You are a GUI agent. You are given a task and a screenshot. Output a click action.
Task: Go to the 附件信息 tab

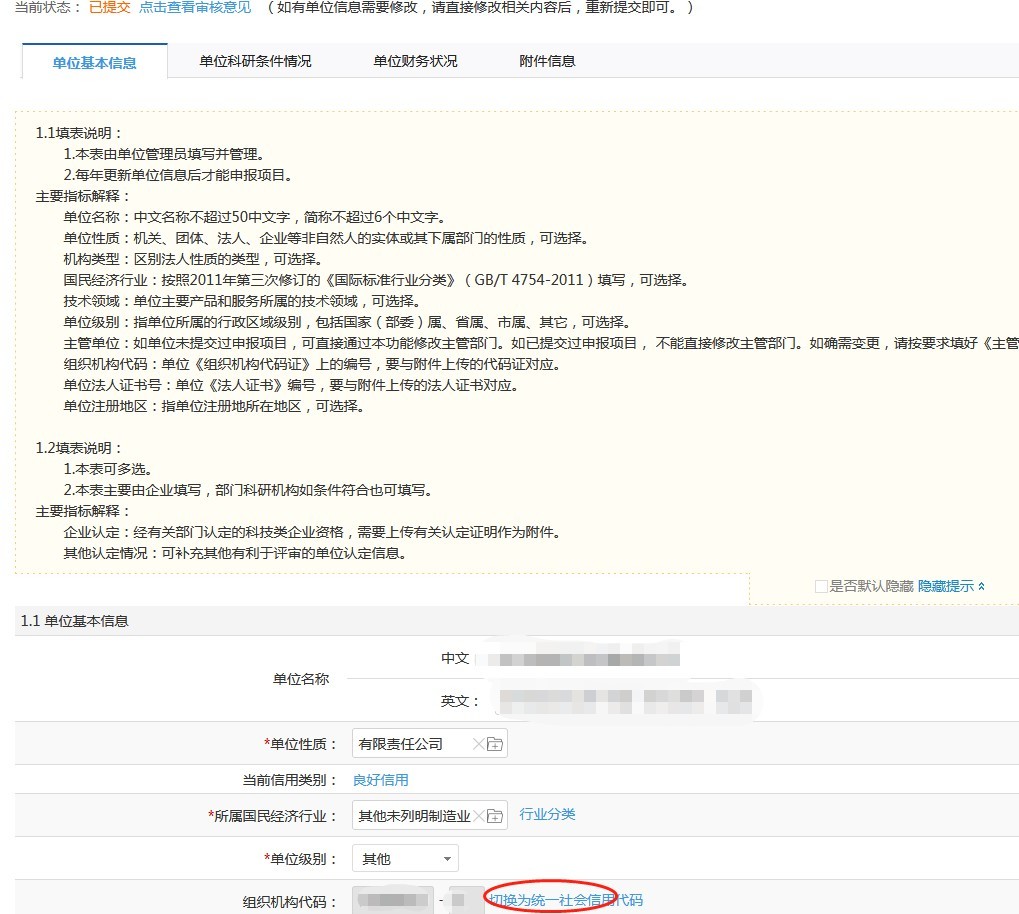[547, 61]
